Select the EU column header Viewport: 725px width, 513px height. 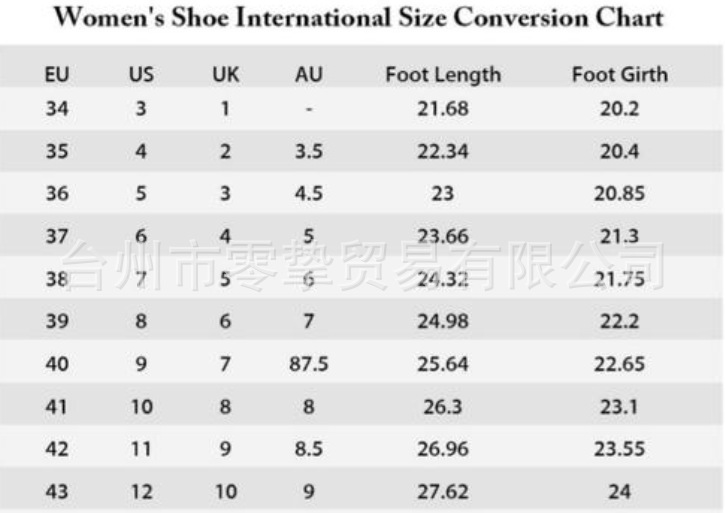(x=57, y=75)
